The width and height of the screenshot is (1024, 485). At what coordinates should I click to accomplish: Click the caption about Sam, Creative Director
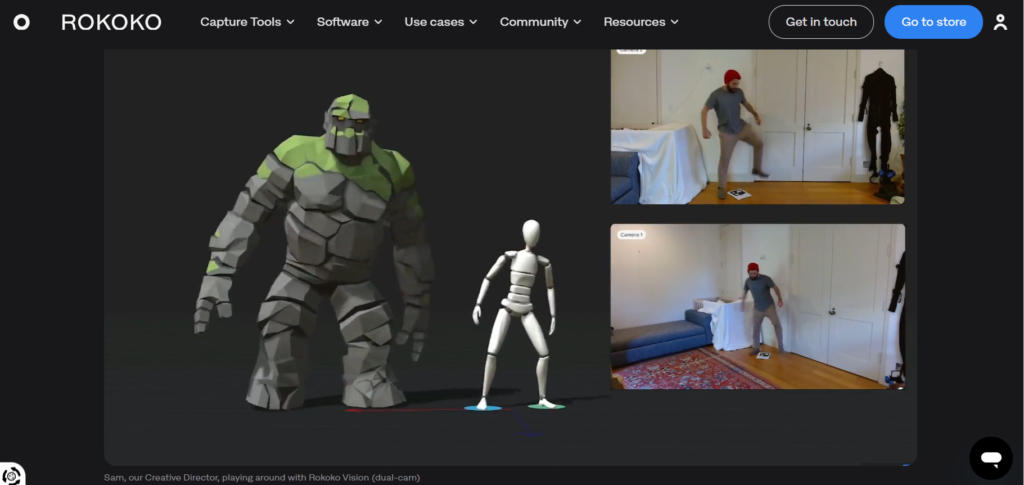[x=262, y=477]
